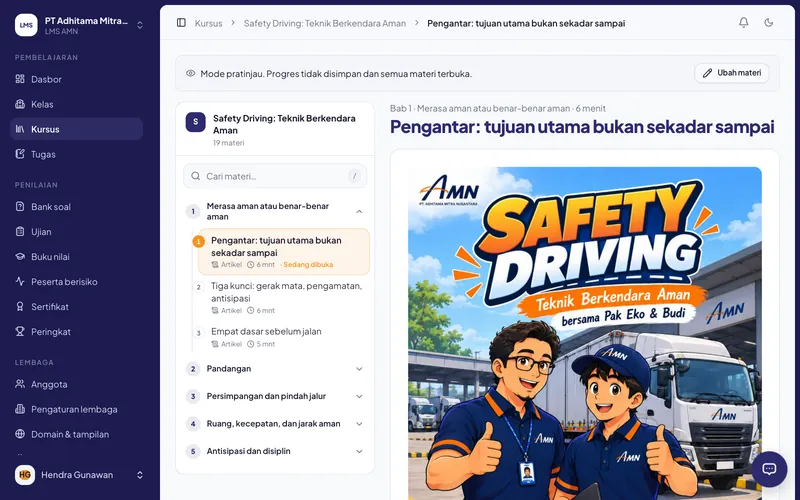This screenshot has width=800, height=500.
Task: Toggle dark mode moon icon
Action: pyautogui.click(x=769, y=22)
